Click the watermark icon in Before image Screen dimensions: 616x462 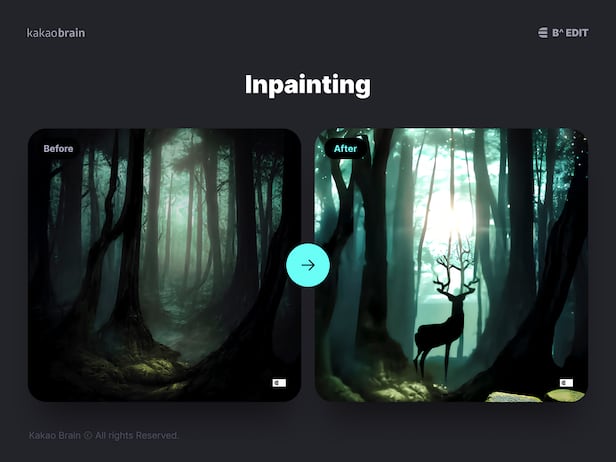point(279,382)
